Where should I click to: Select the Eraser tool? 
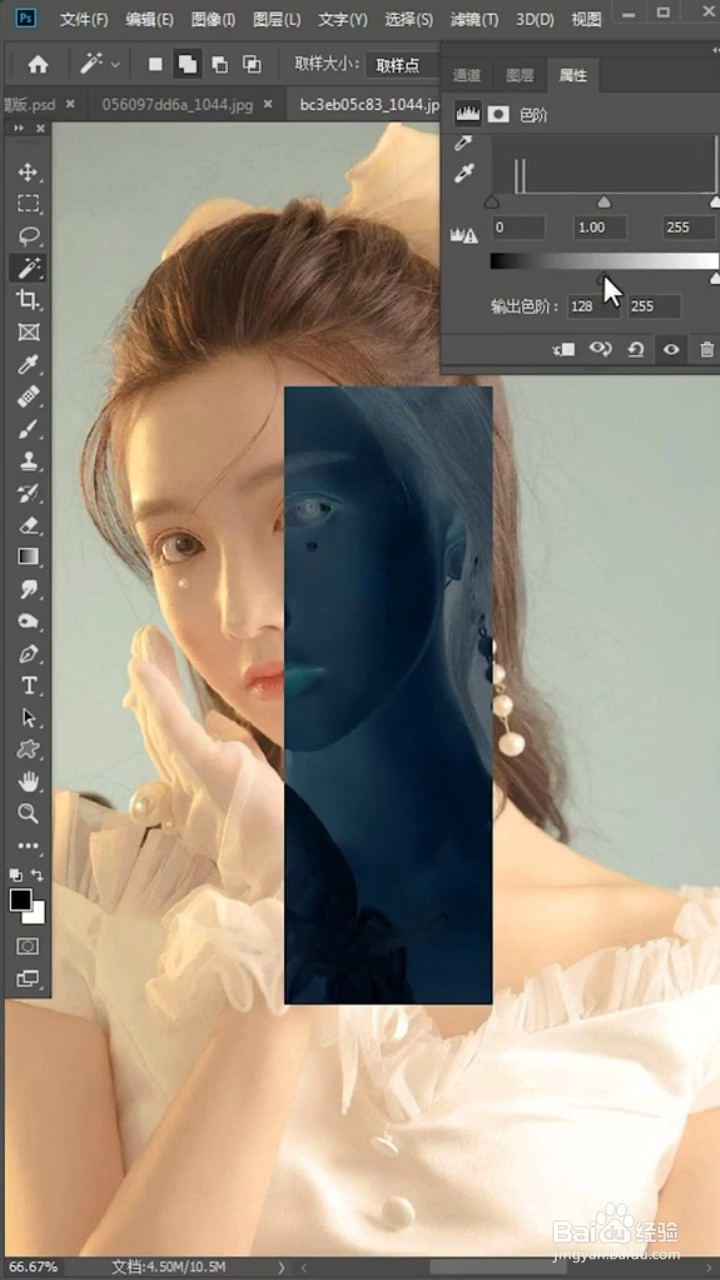point(28,525)
